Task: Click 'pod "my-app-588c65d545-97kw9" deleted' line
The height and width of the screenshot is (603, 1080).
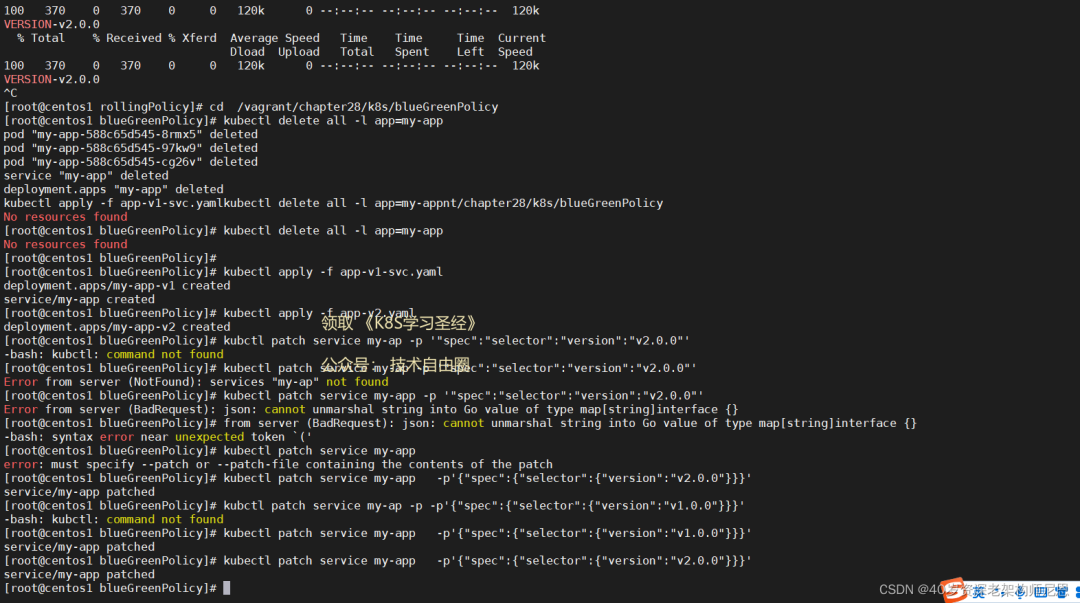Action: pyautogui.click(x=131, y=148)
